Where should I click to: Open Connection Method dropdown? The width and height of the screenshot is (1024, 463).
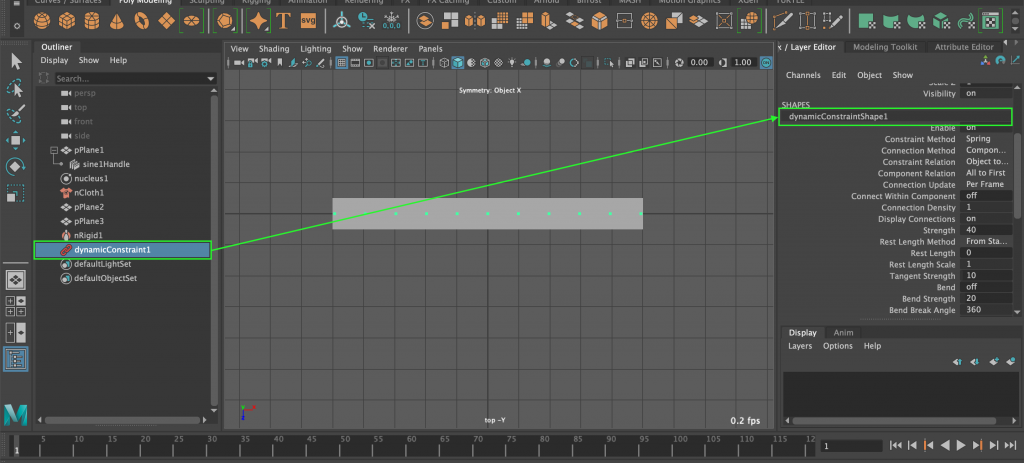pyautogui.click(x=987, y=150)
